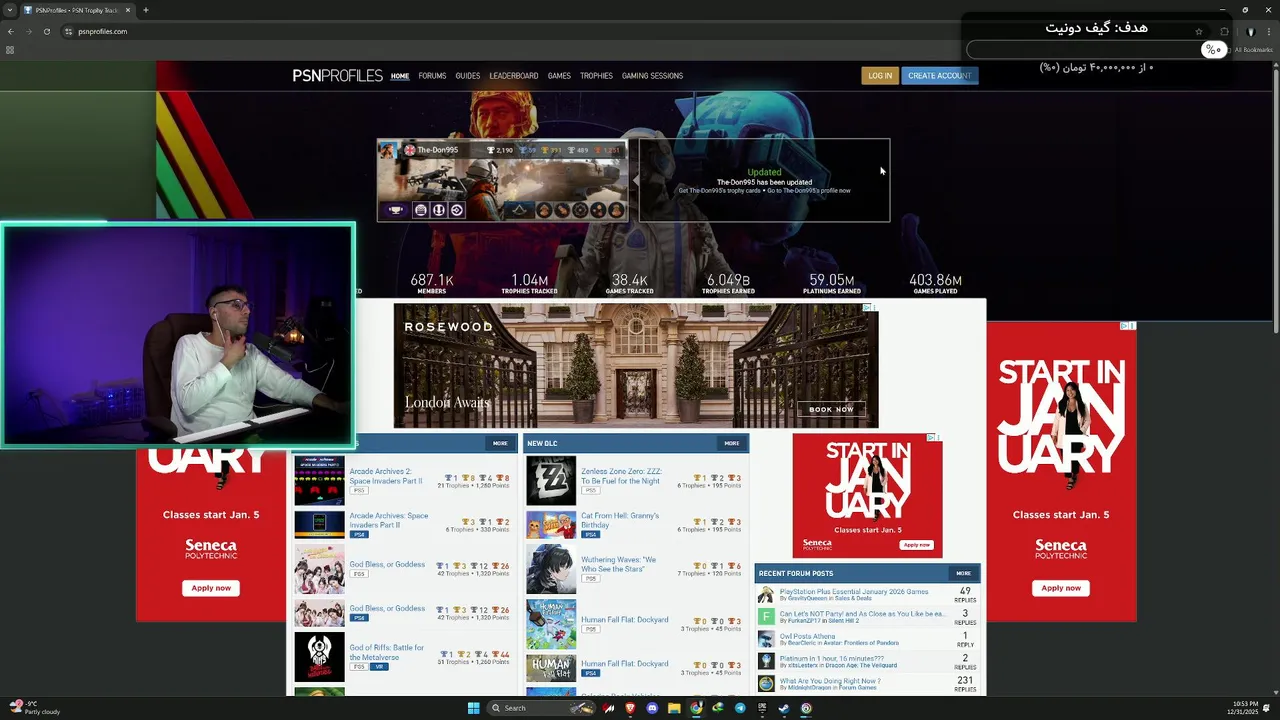Switch to Chrome in the taskbar

[x=696, y=708]
